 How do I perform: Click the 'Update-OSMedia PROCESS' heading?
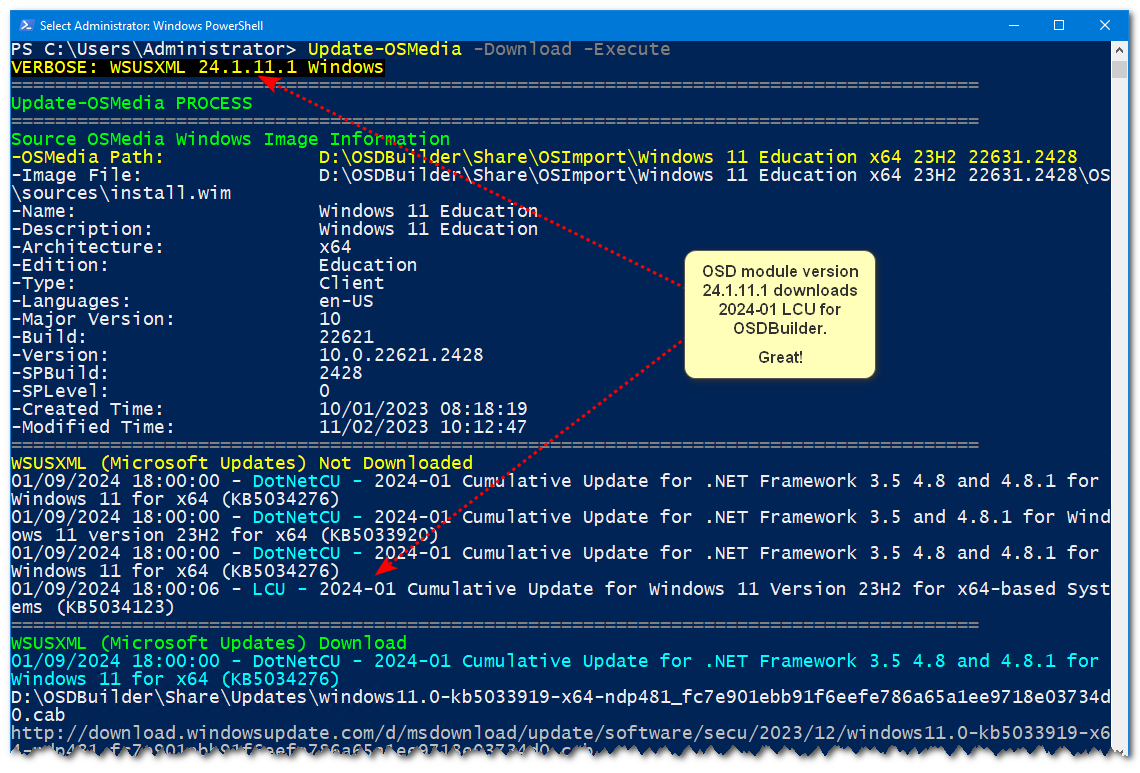(x=132, y=103)
